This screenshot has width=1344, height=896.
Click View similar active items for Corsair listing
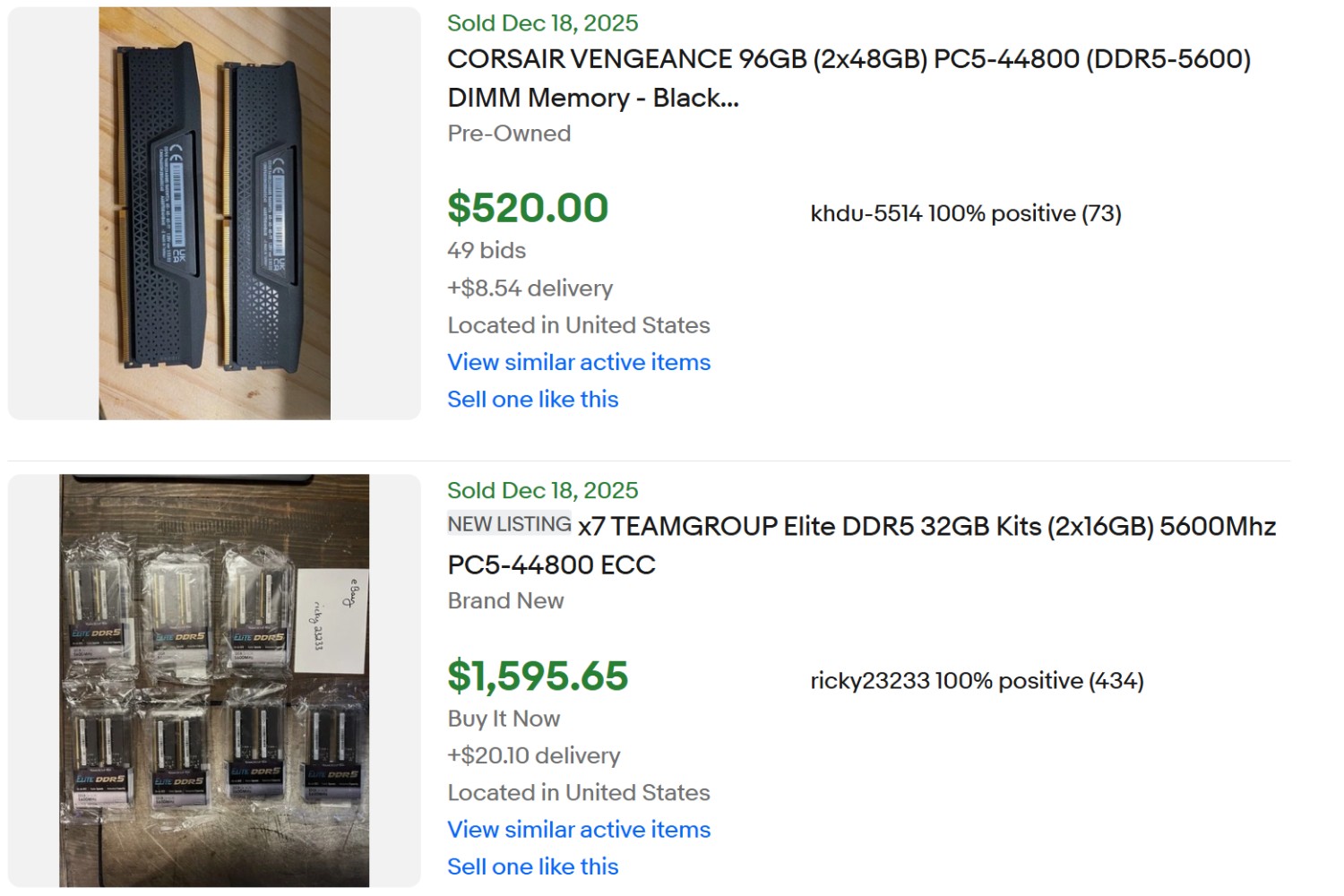[x=578, y=362]
